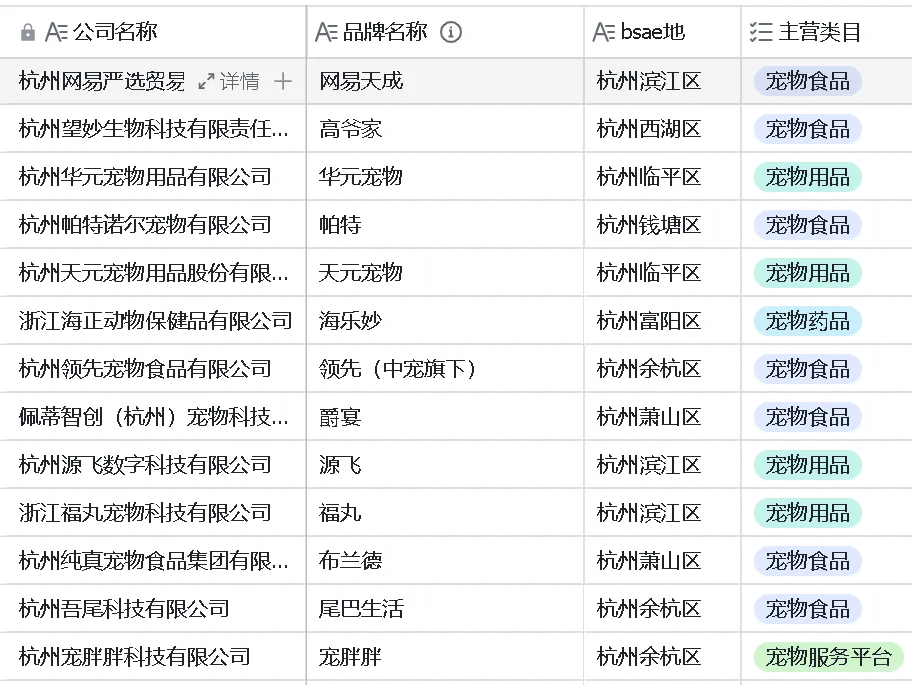
Task: Select the bsae地 column header
Action: point(662,32)
